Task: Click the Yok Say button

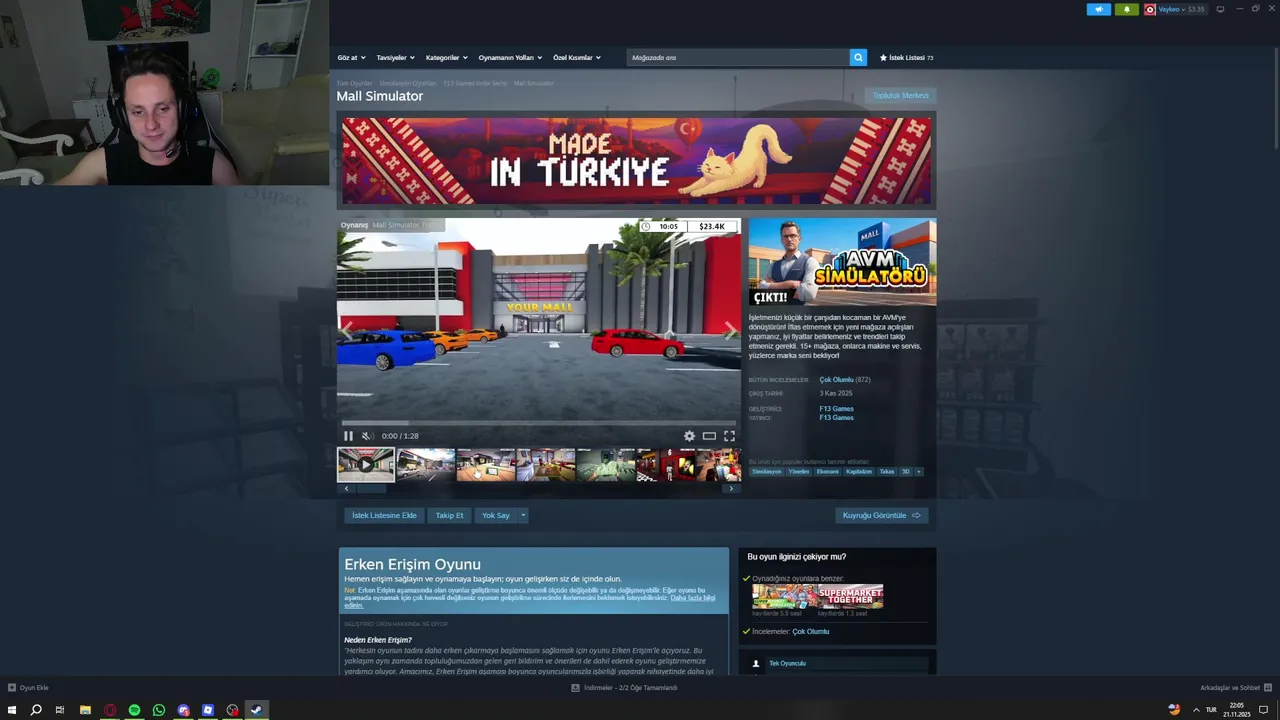Action: pos(496,516)
